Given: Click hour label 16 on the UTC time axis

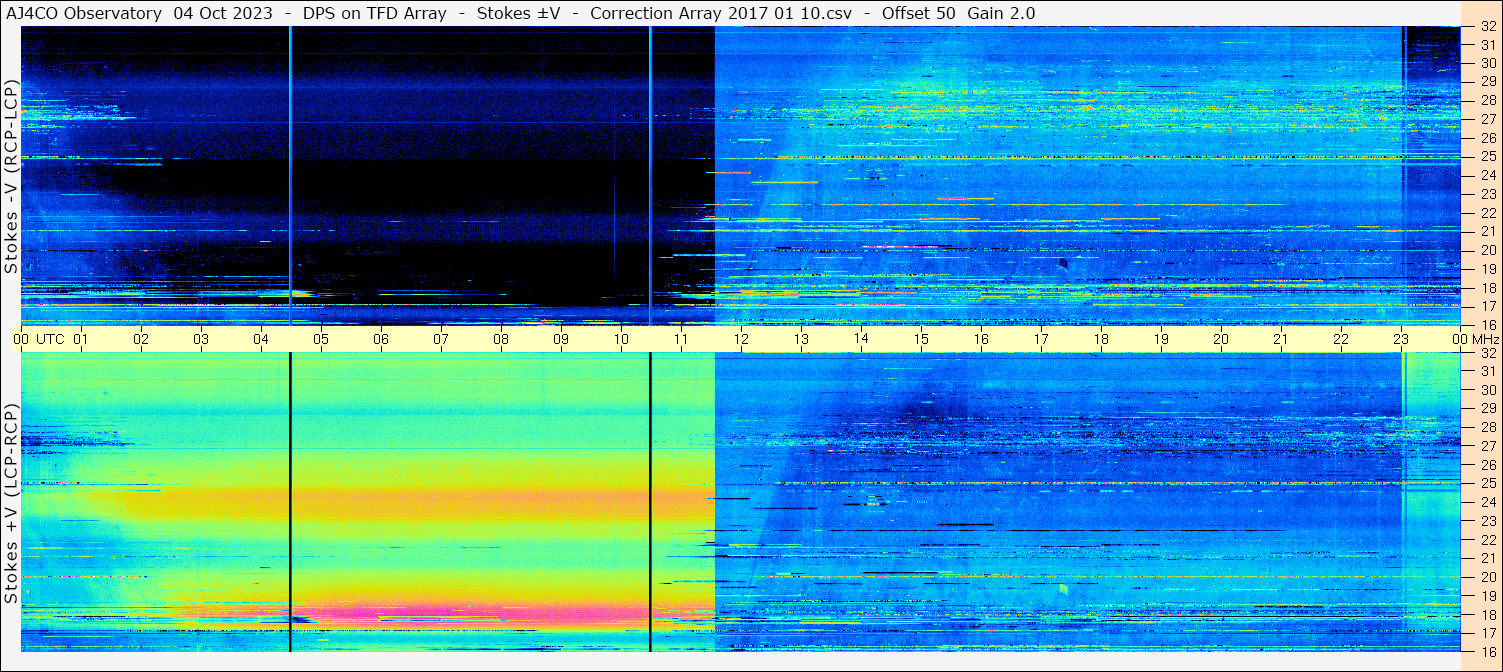Looking at the screenshot, I should [981, 339].
